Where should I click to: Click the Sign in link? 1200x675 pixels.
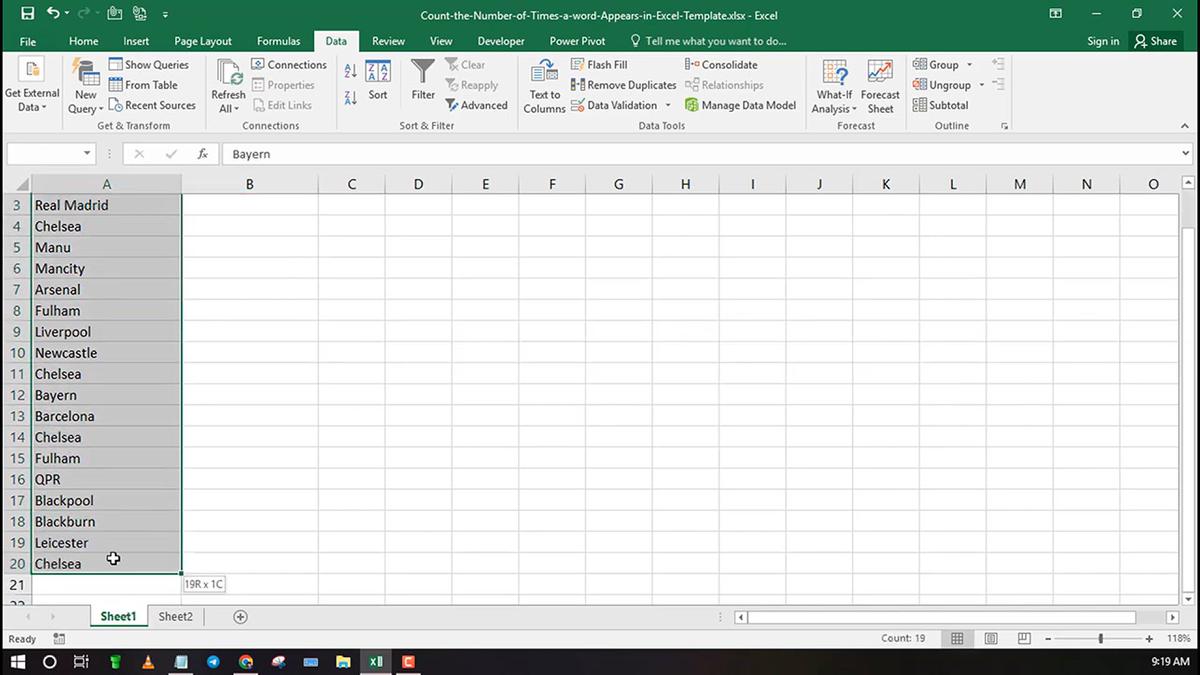[1103, 41]
